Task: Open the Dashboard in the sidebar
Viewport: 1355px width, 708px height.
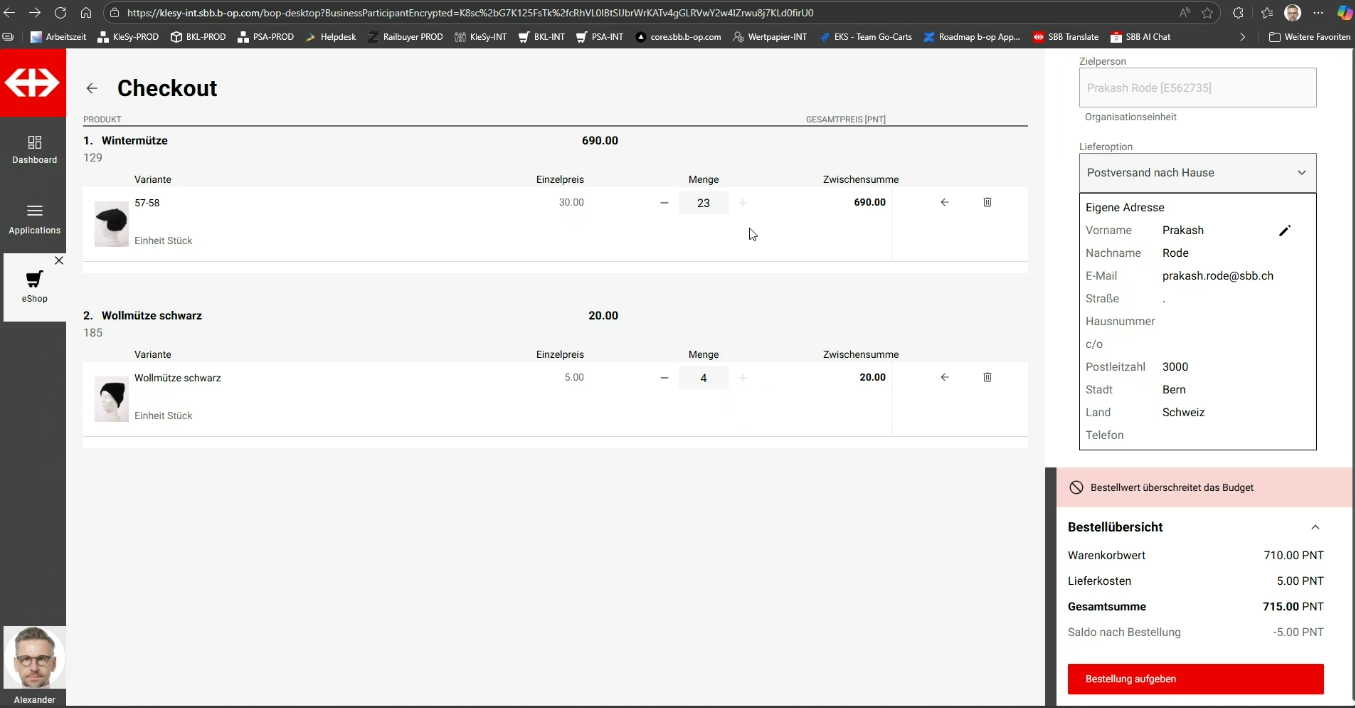Action: coord(34,149)
